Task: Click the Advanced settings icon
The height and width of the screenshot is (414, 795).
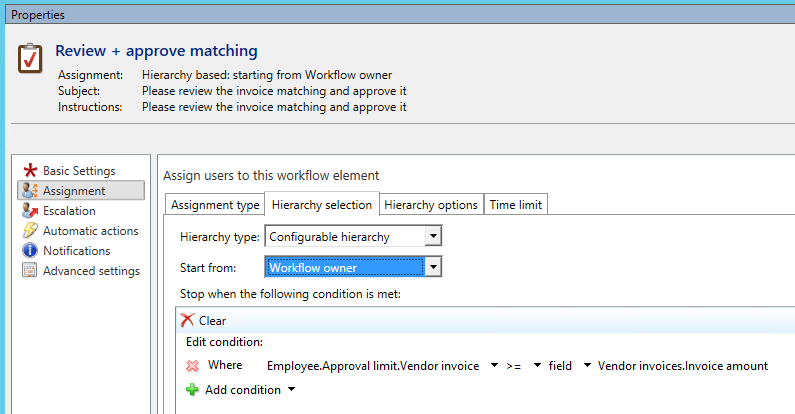Action: click(x=29, y=271)
